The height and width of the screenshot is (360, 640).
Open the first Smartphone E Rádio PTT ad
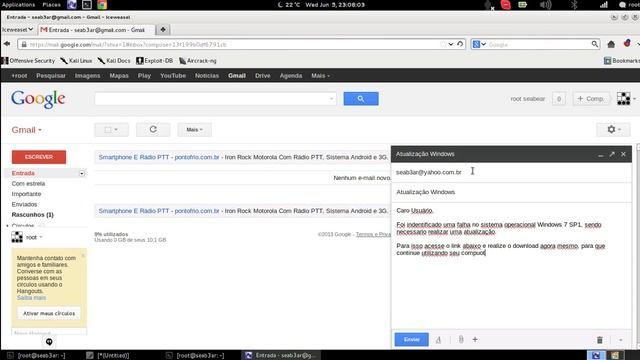(x=159, y=157)
